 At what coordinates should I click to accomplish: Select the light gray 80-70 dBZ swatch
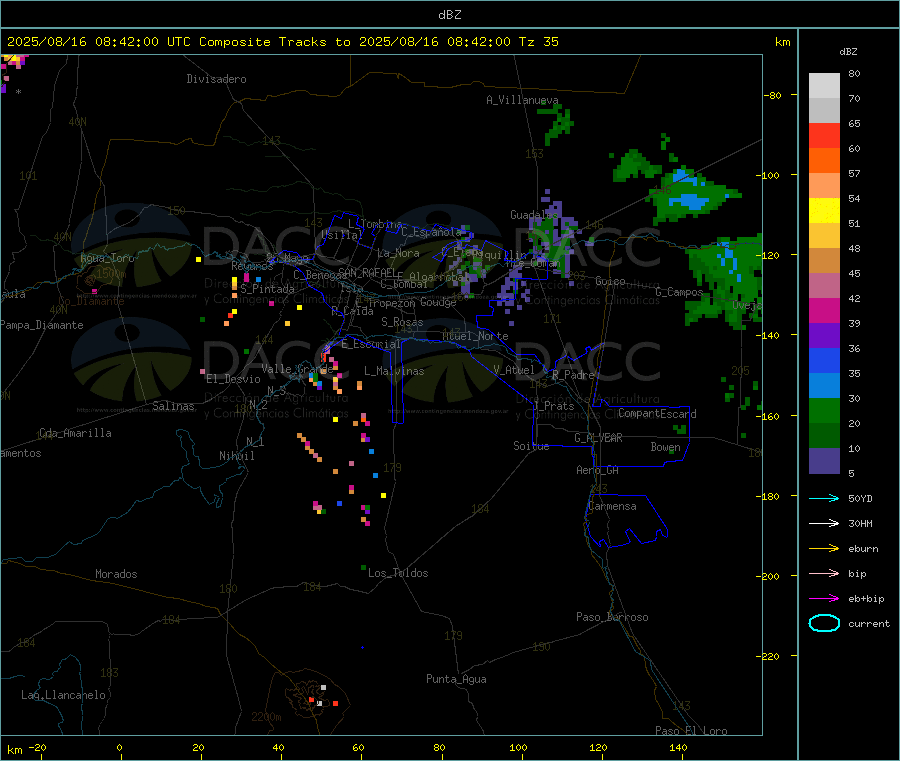pyautogui.click(x=824, y=86)
